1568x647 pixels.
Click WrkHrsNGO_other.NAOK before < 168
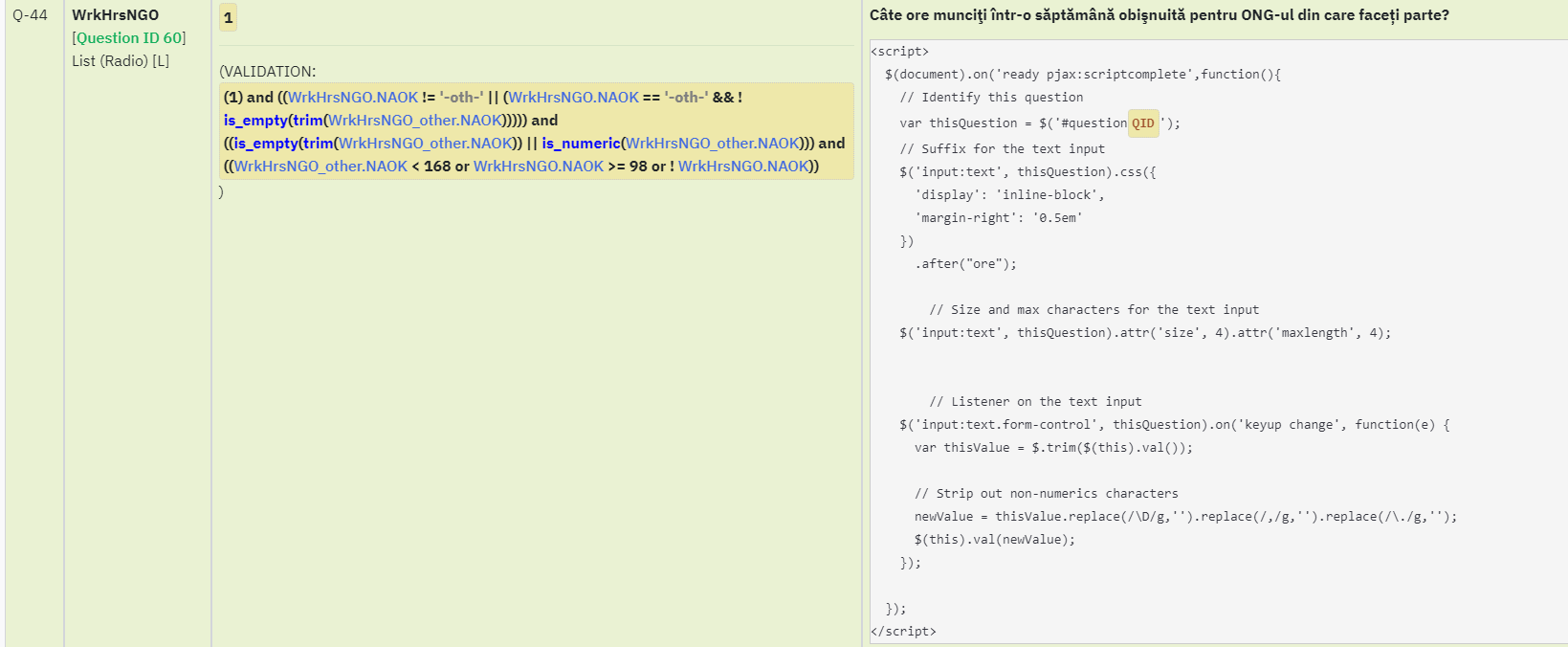pos(320,167)
